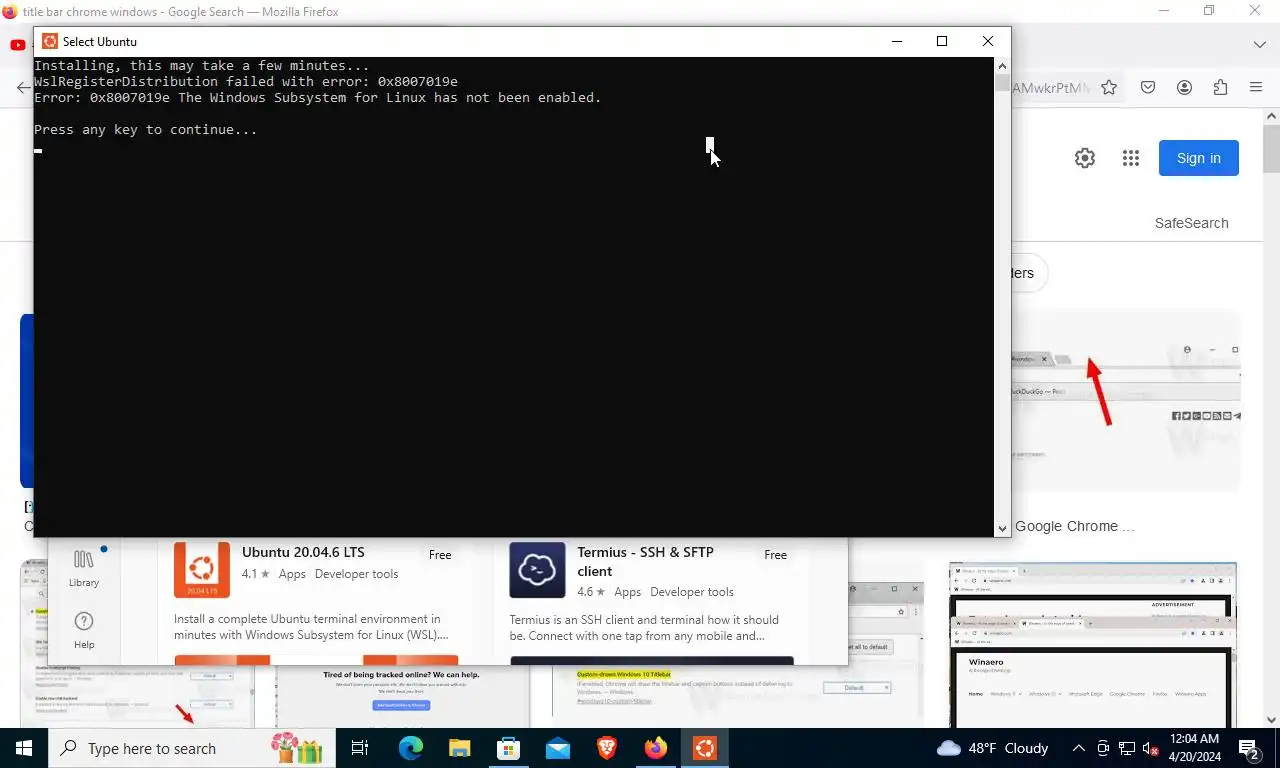Click the taskbar search box
Viewport: 1280px width, 768px height.
[x=192, y=748]
